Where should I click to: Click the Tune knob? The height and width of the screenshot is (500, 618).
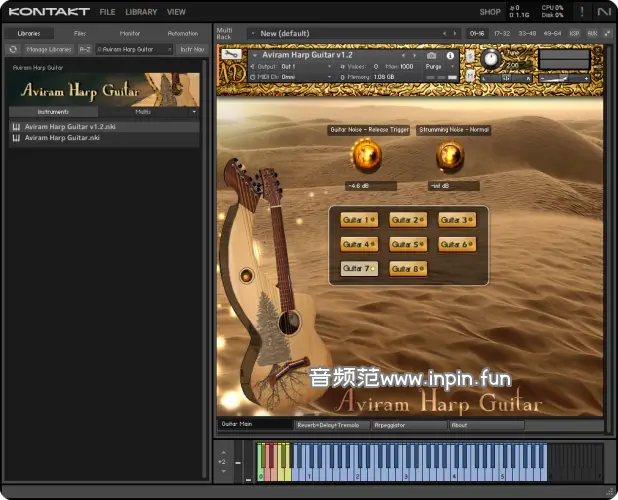490,58
